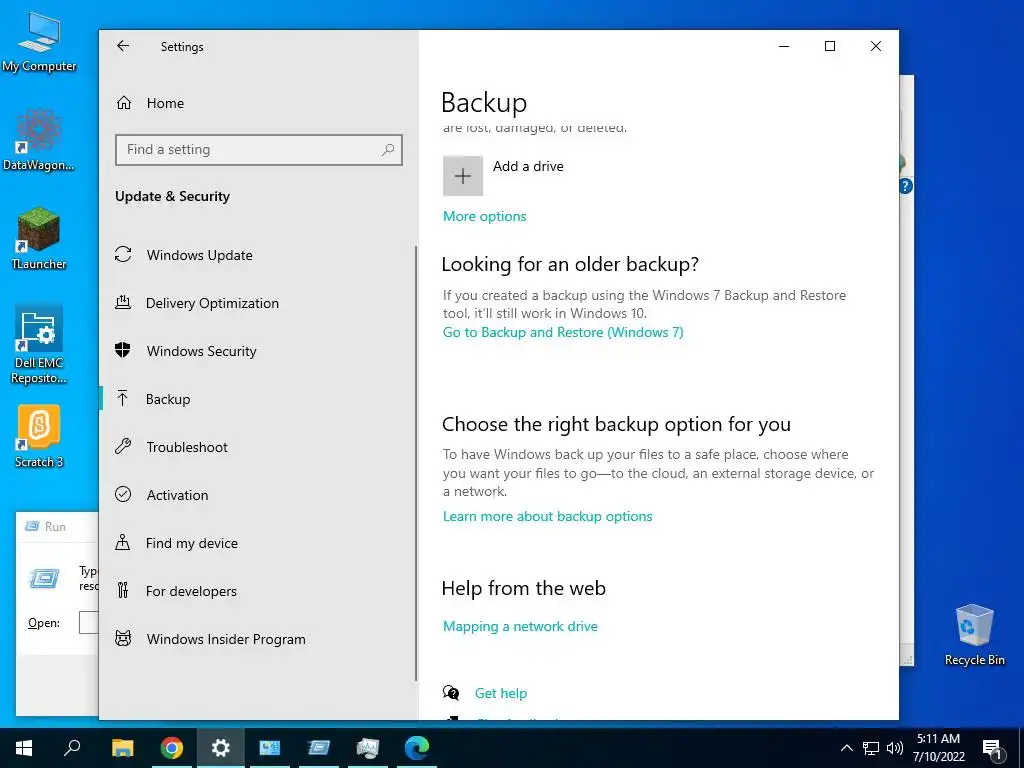Close the Settings window
Screen dimensions: 1024x768
876,46
